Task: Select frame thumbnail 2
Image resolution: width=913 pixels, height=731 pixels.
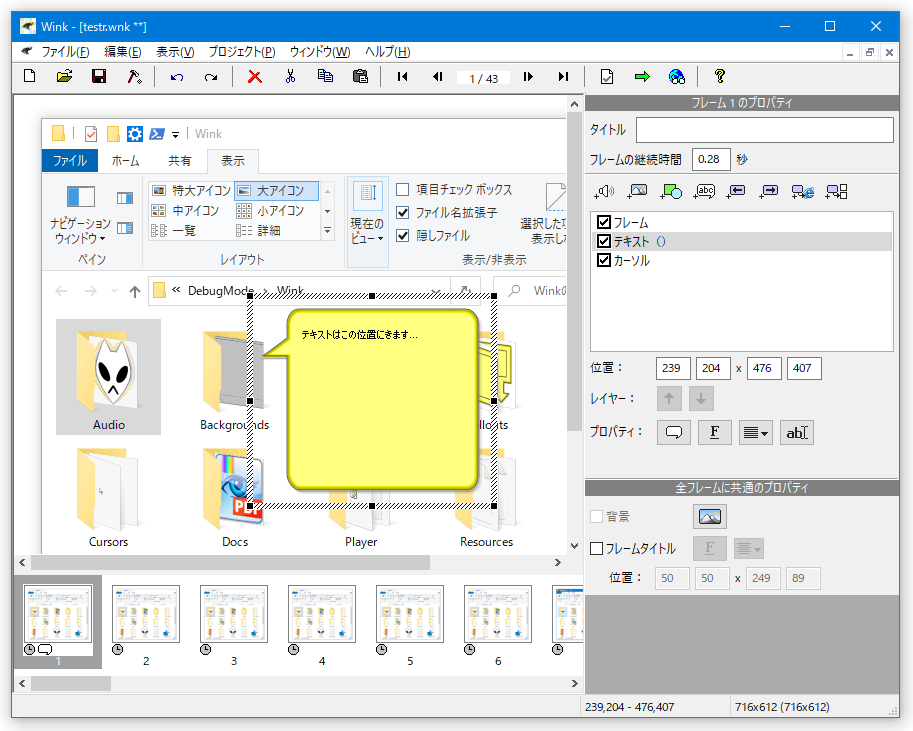Action: [x=146, y=614]
